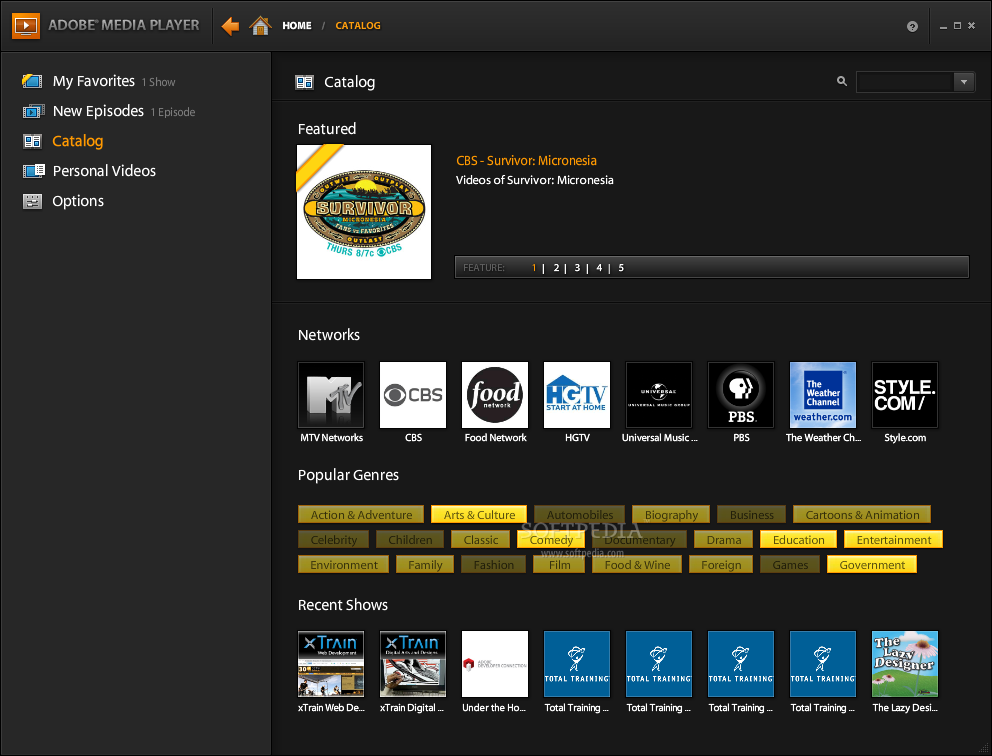Open Personal Videos section

click(x=104, y=171)
